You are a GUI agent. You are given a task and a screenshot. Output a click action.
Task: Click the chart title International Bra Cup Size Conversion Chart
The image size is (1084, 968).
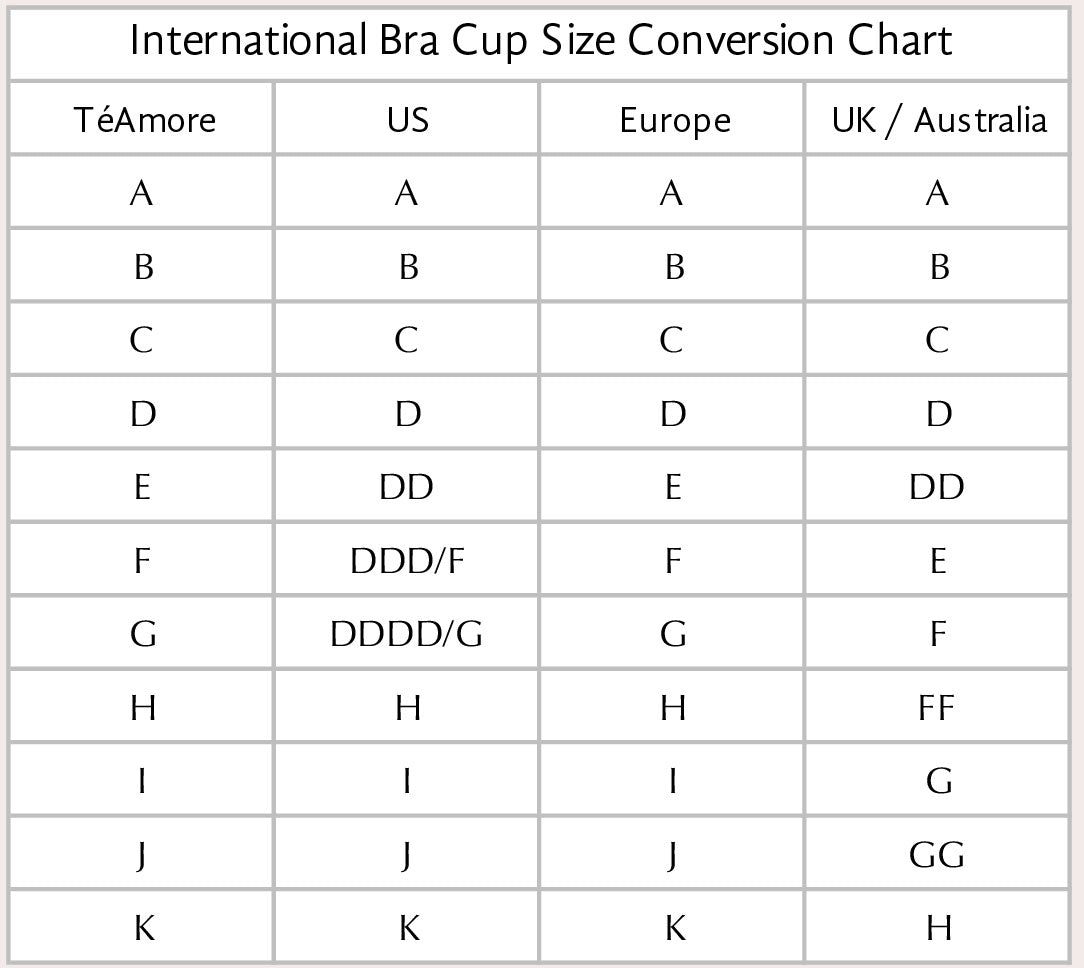point(540,42)
